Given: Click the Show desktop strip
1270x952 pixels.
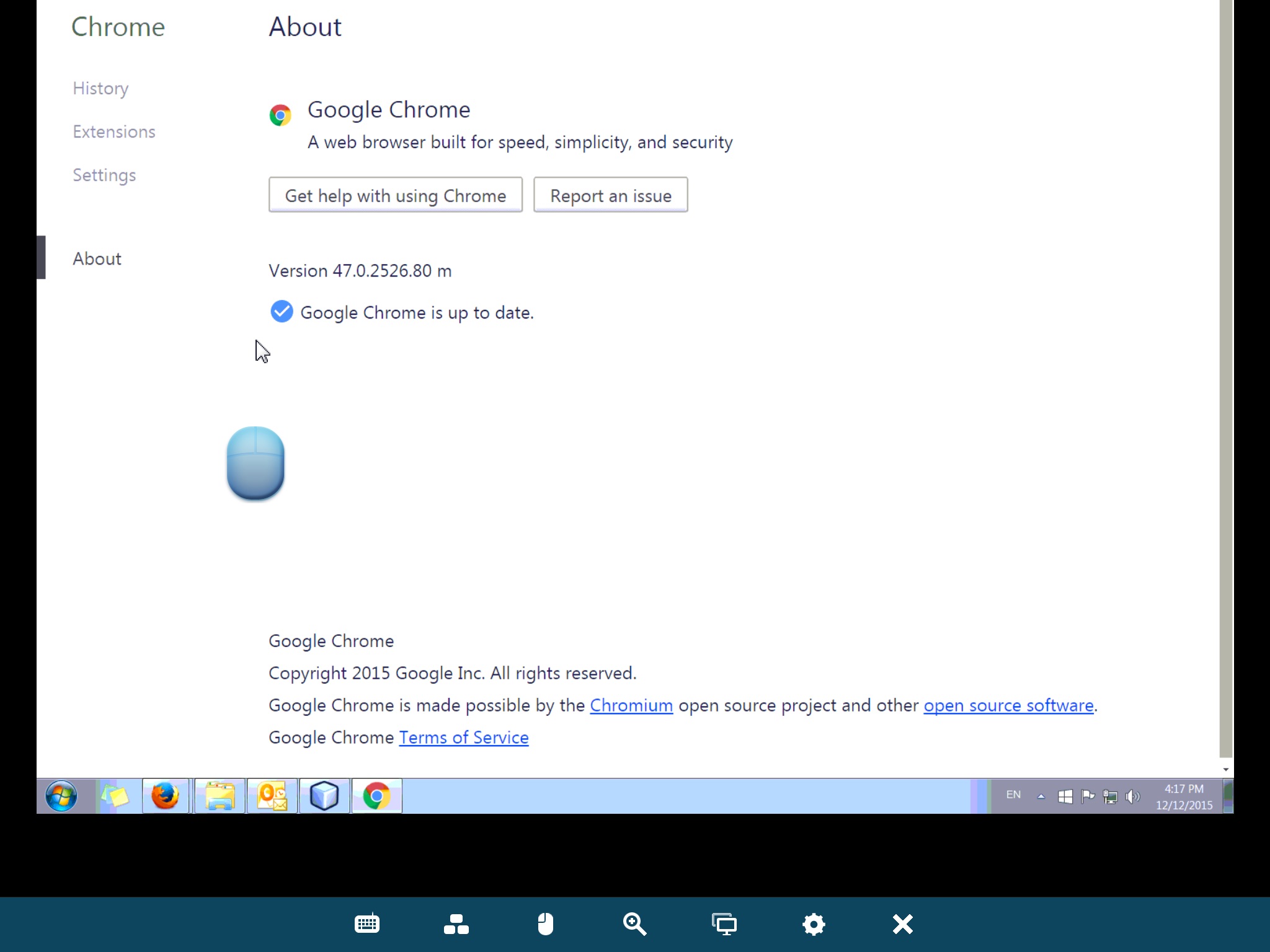Looking at the screenshot, I should pos(1228,796).
